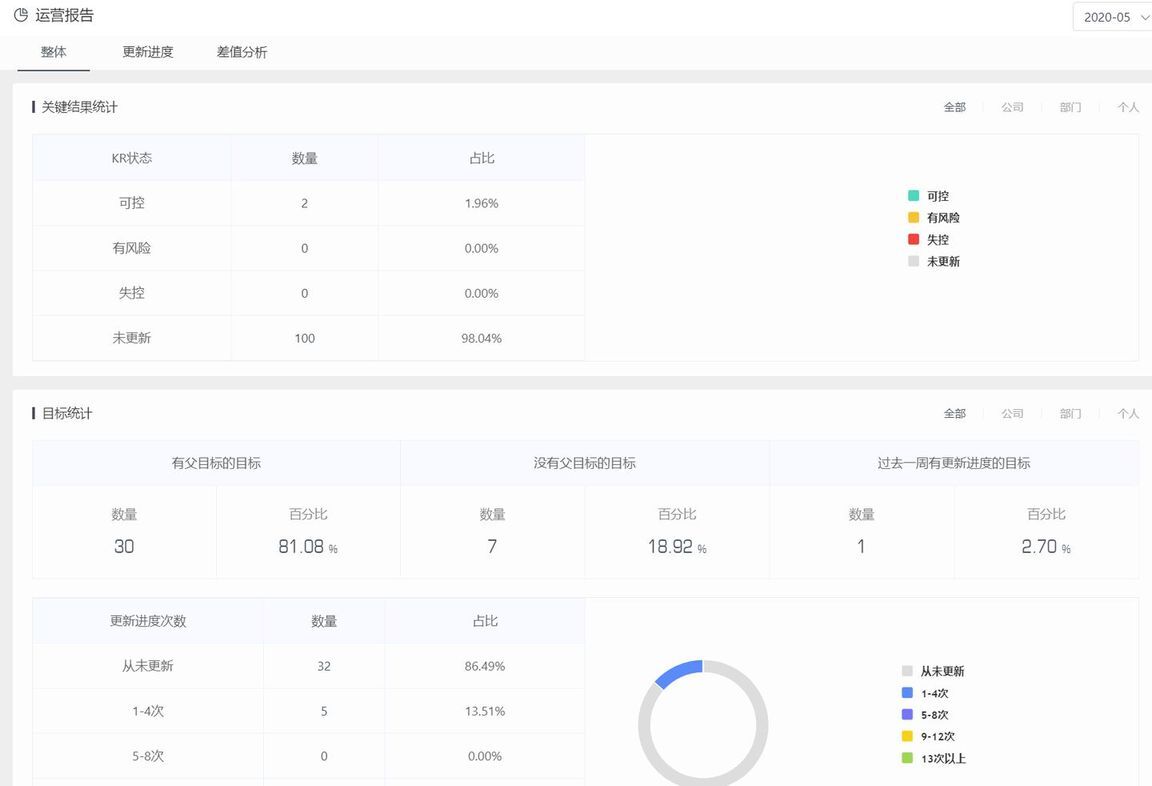Image resolution: width=1152 pixels, height=786 pixels.
Task: Click the 占比 header in the KR table
Action: click(481, 158)
